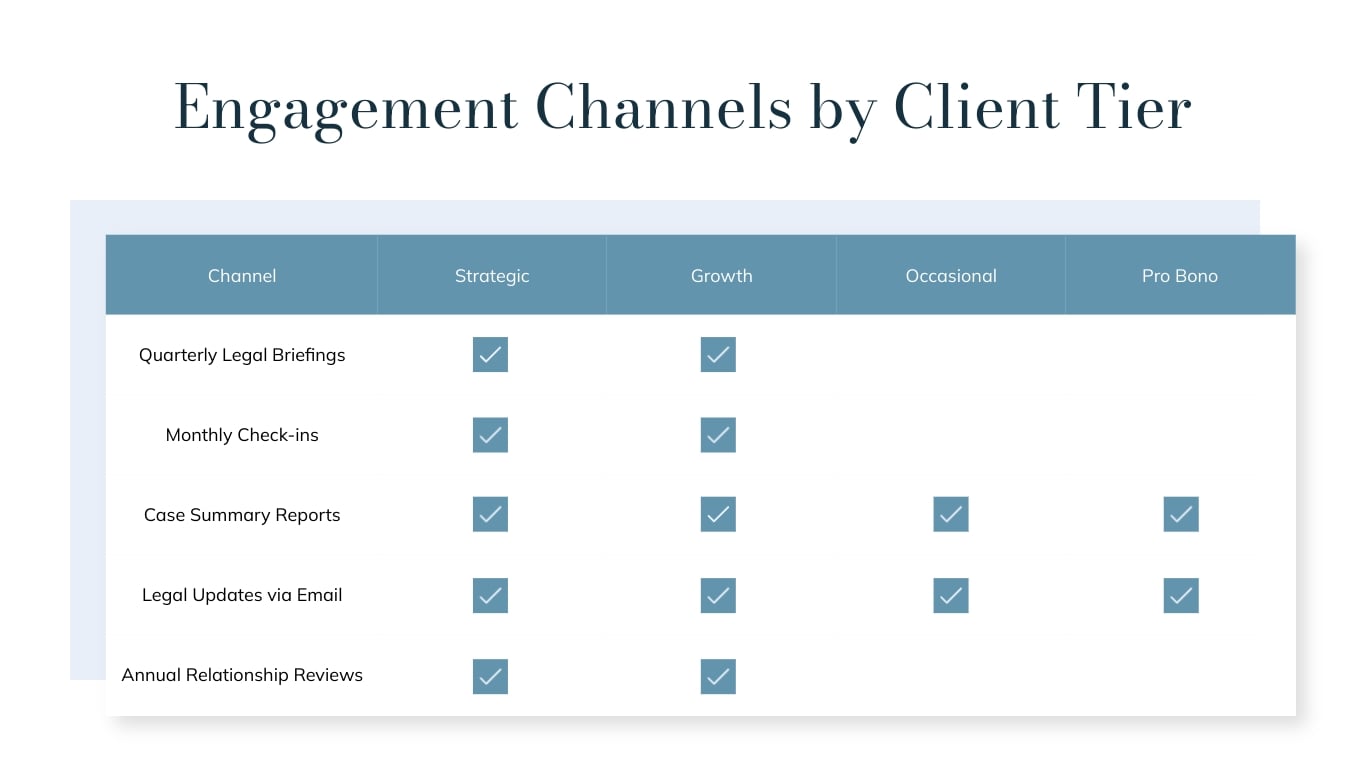Image resolution: width=1366 pixels, height=768 pixels.
Task: Select the Occasional column header
Action: point(951,276)
